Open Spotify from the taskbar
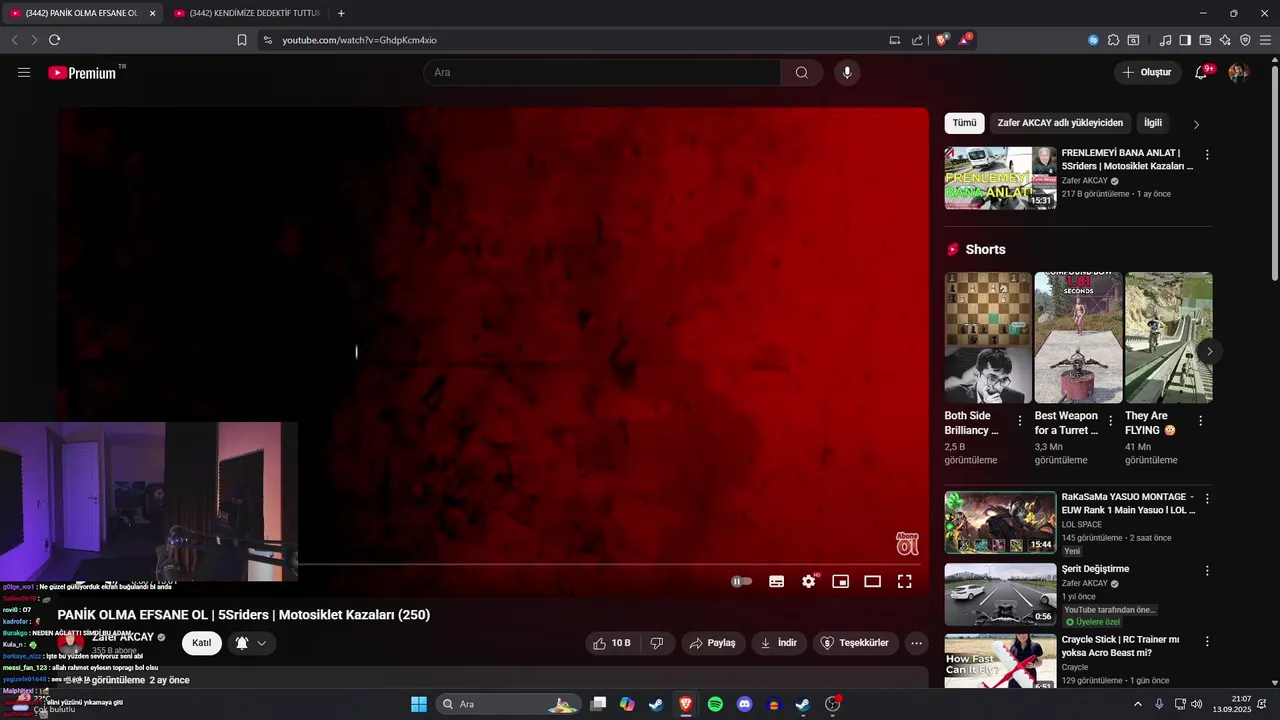 [x=715, y=704]
